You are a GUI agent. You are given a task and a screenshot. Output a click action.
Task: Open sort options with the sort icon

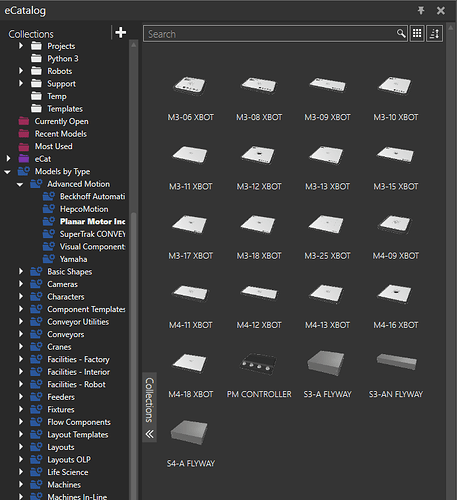(x=434, y=33)
